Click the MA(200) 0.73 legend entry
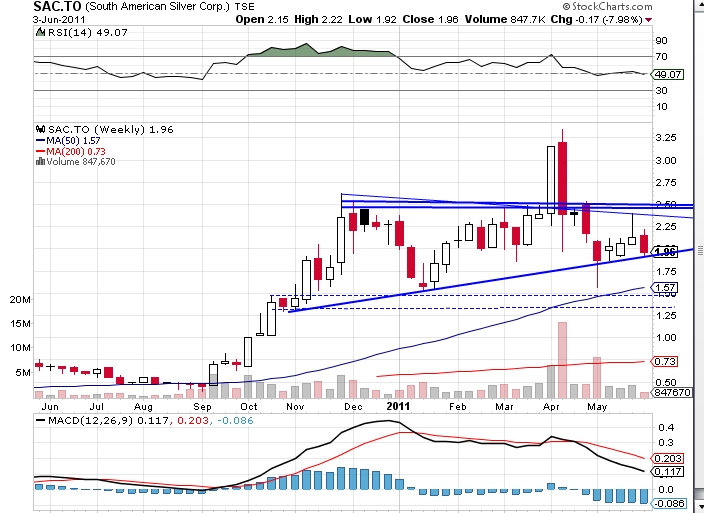This screenshot has height=513, width=704. (76, 151)
